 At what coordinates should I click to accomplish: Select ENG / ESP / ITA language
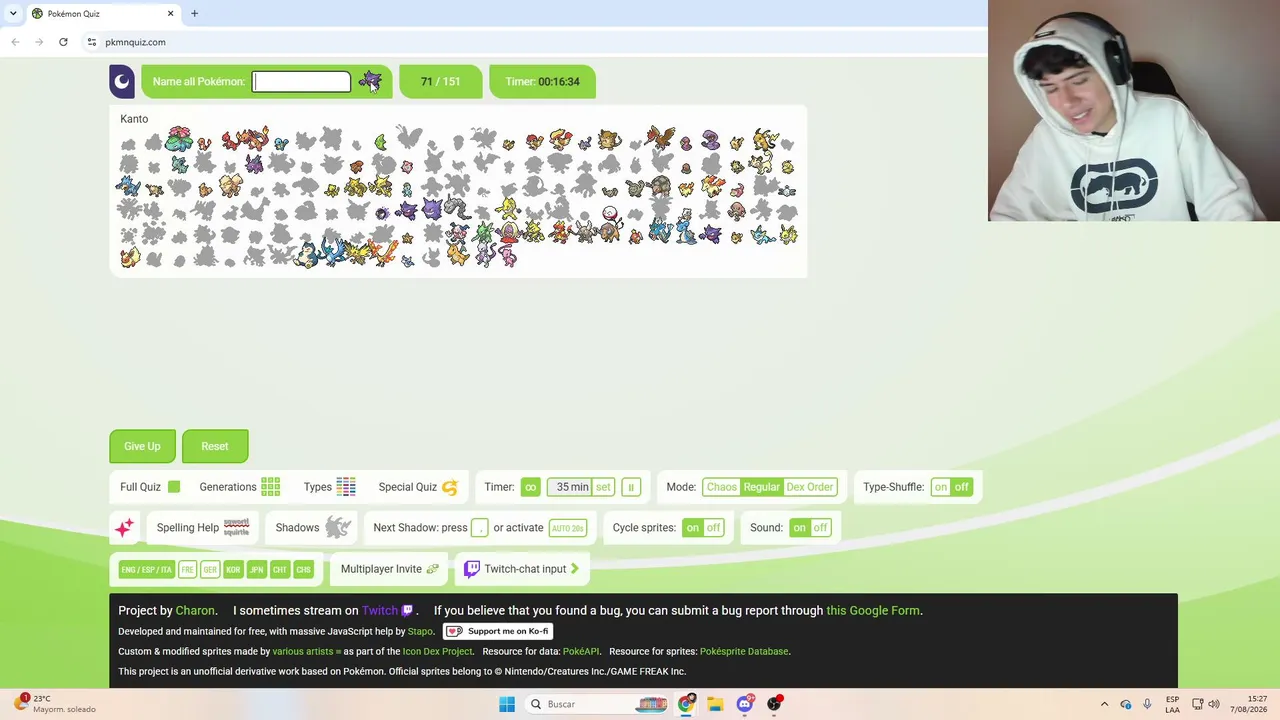pos(146,570)
